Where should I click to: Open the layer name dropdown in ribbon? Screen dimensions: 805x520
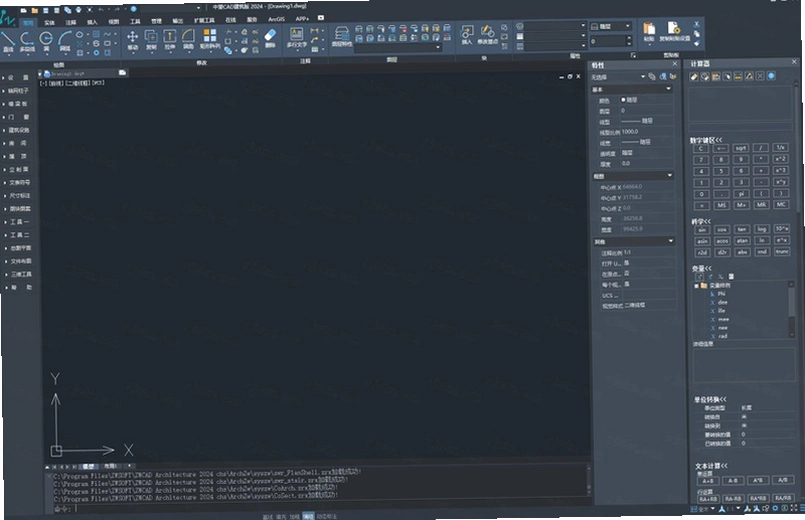[x=398, y=48]
